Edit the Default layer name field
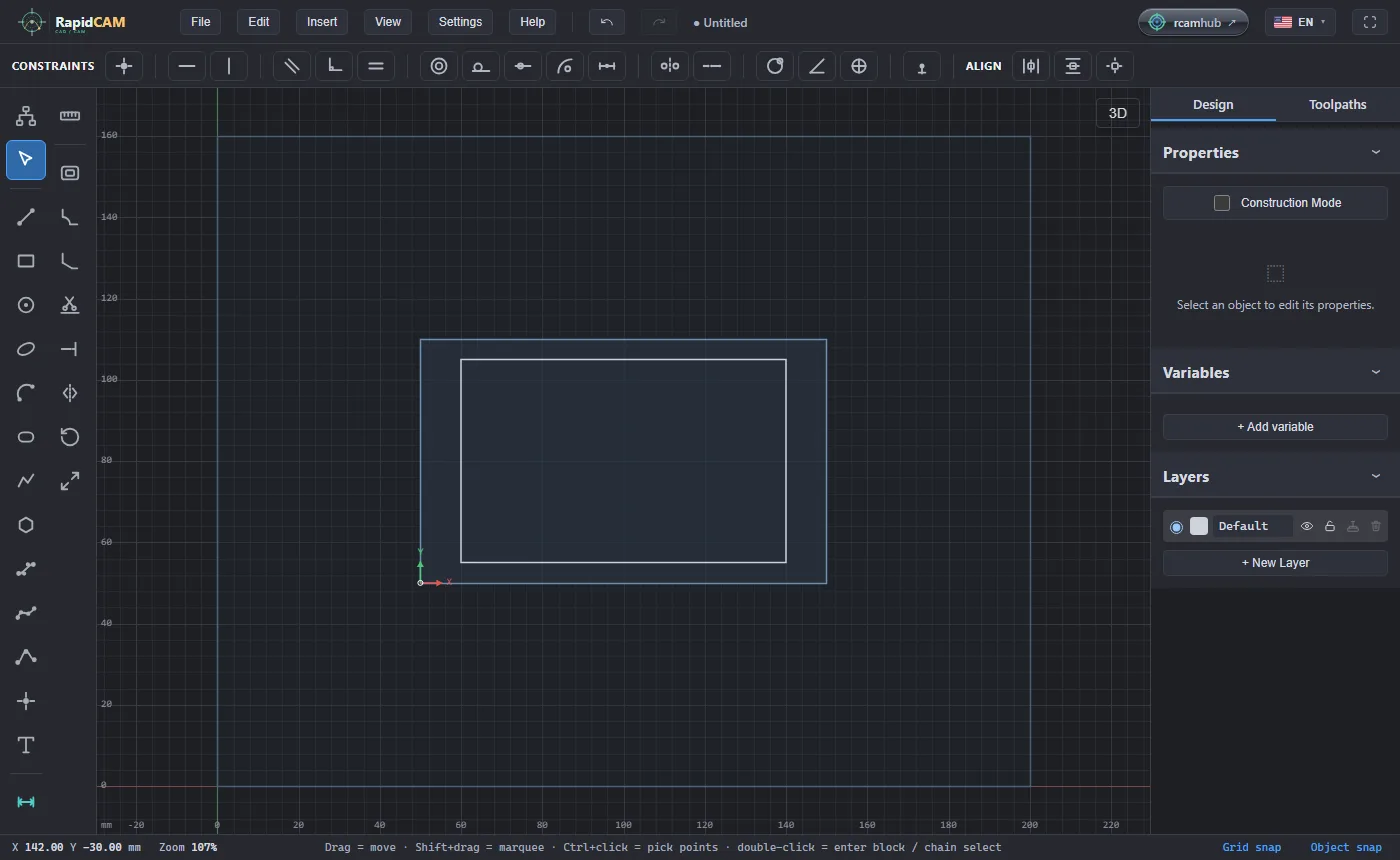The image size is (1400, 860). tap(1253, 526)
